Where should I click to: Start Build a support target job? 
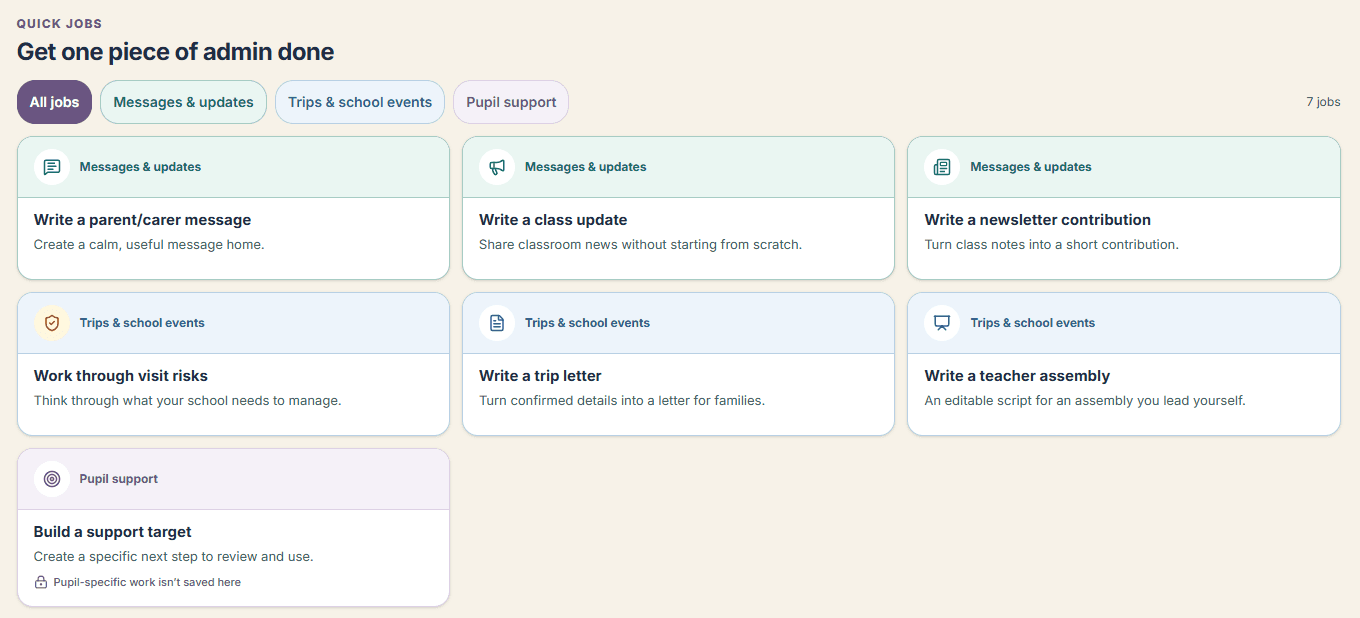(233, 527)
